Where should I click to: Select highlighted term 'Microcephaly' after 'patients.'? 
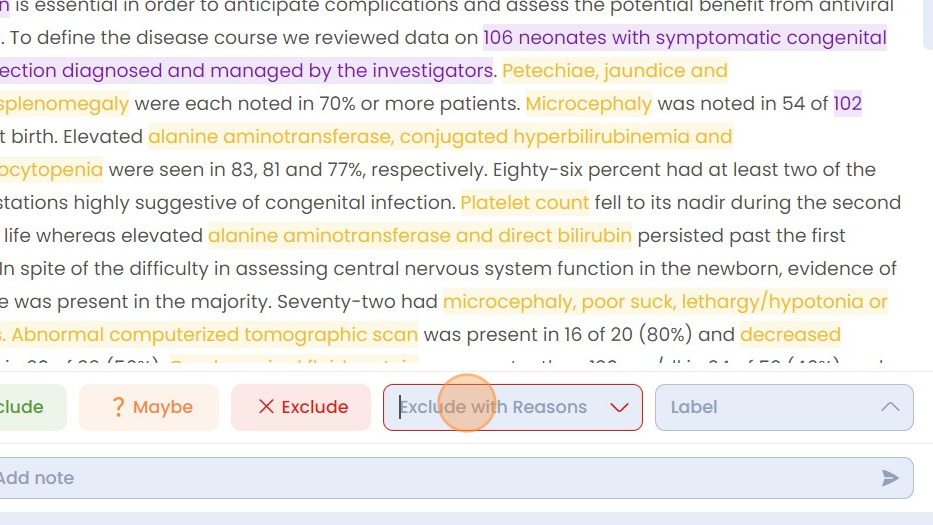click(588, 104)
